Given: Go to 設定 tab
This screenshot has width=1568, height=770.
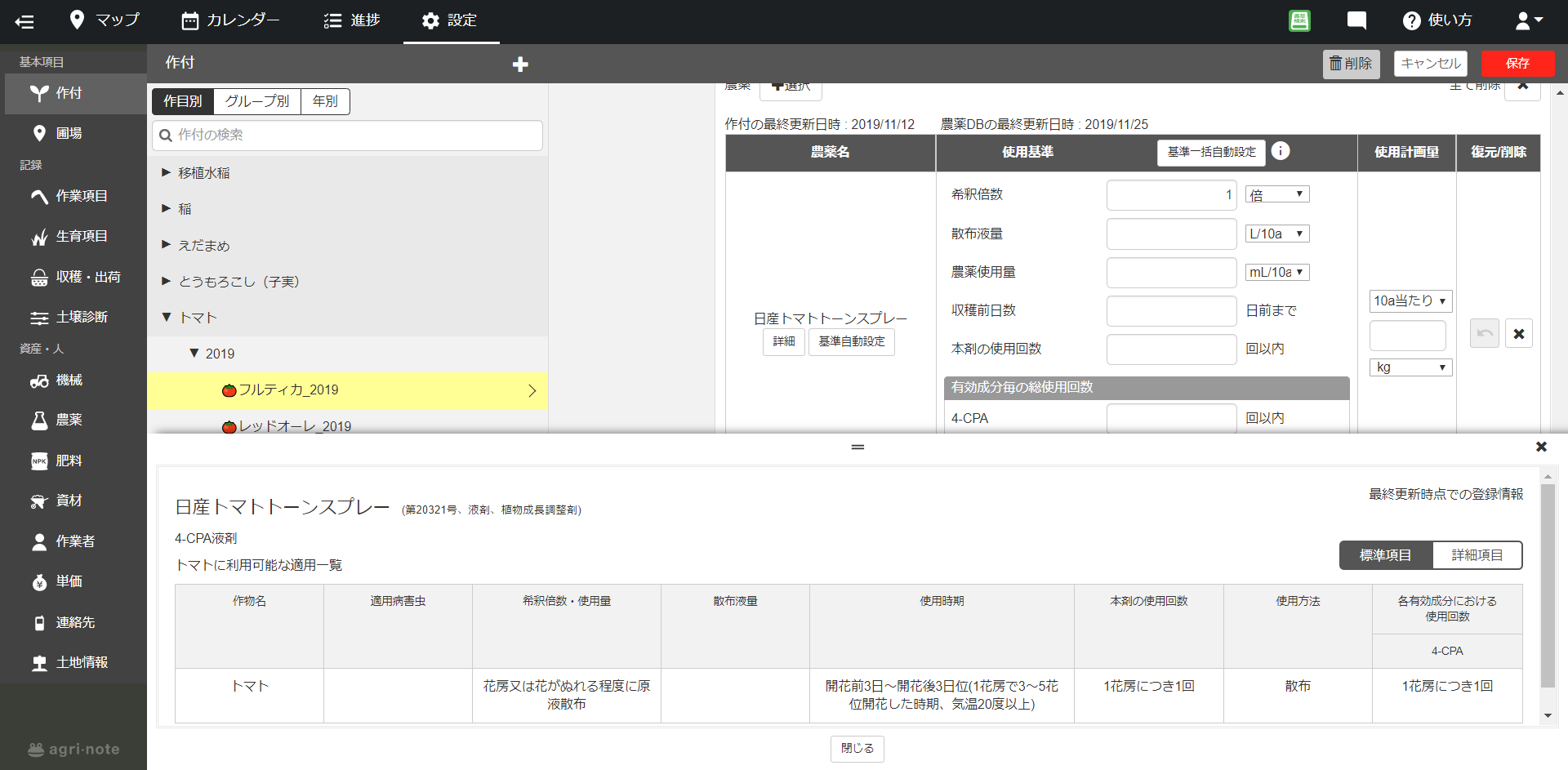Looking at the screenshot, I should pyautogui.click(x=450, y=20).
